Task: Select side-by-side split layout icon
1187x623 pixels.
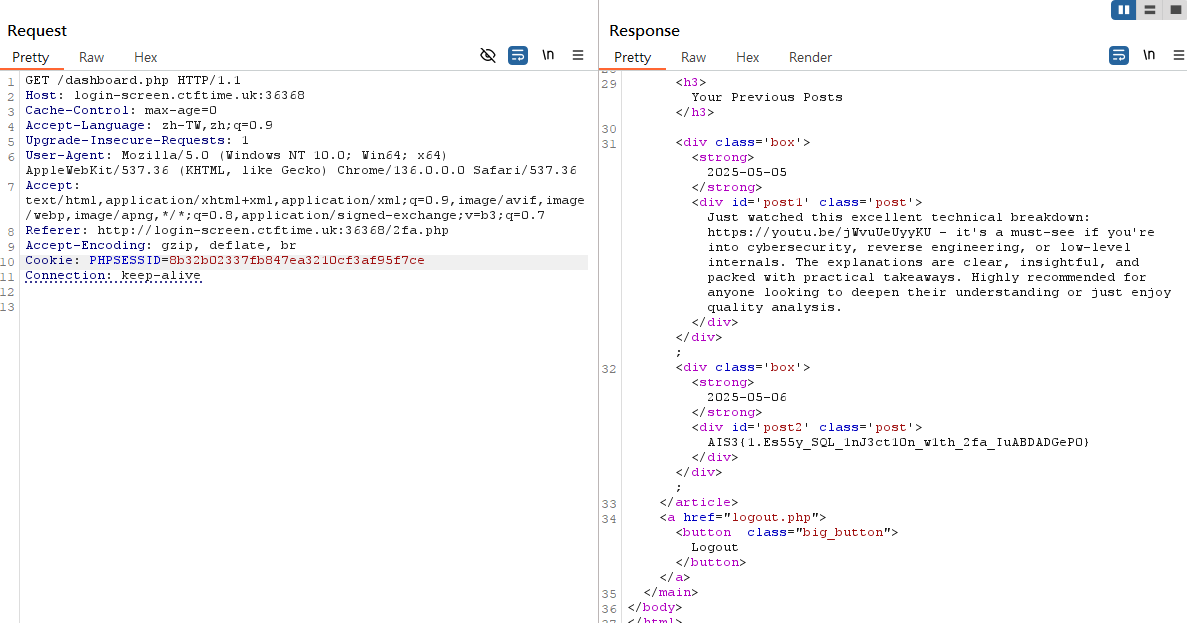Action: pos(1123,10)
